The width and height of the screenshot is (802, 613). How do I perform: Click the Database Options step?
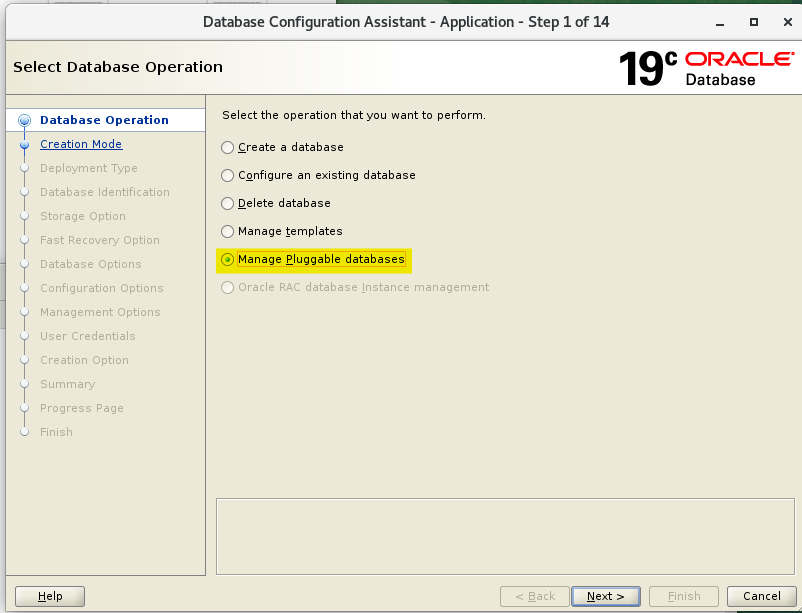pyautogui.click(x=91, y=265)
